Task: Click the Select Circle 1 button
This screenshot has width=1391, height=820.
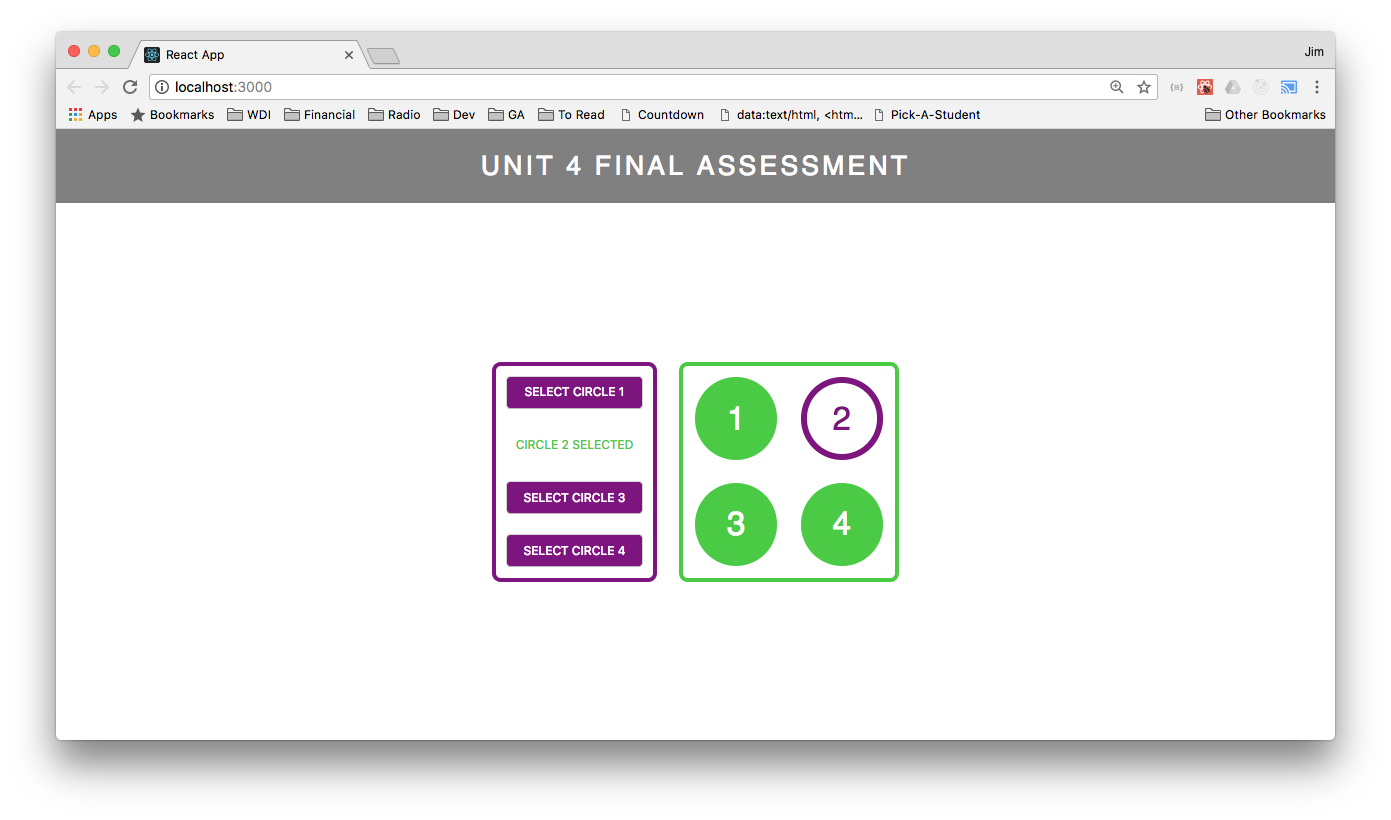Action: (574, 392)
